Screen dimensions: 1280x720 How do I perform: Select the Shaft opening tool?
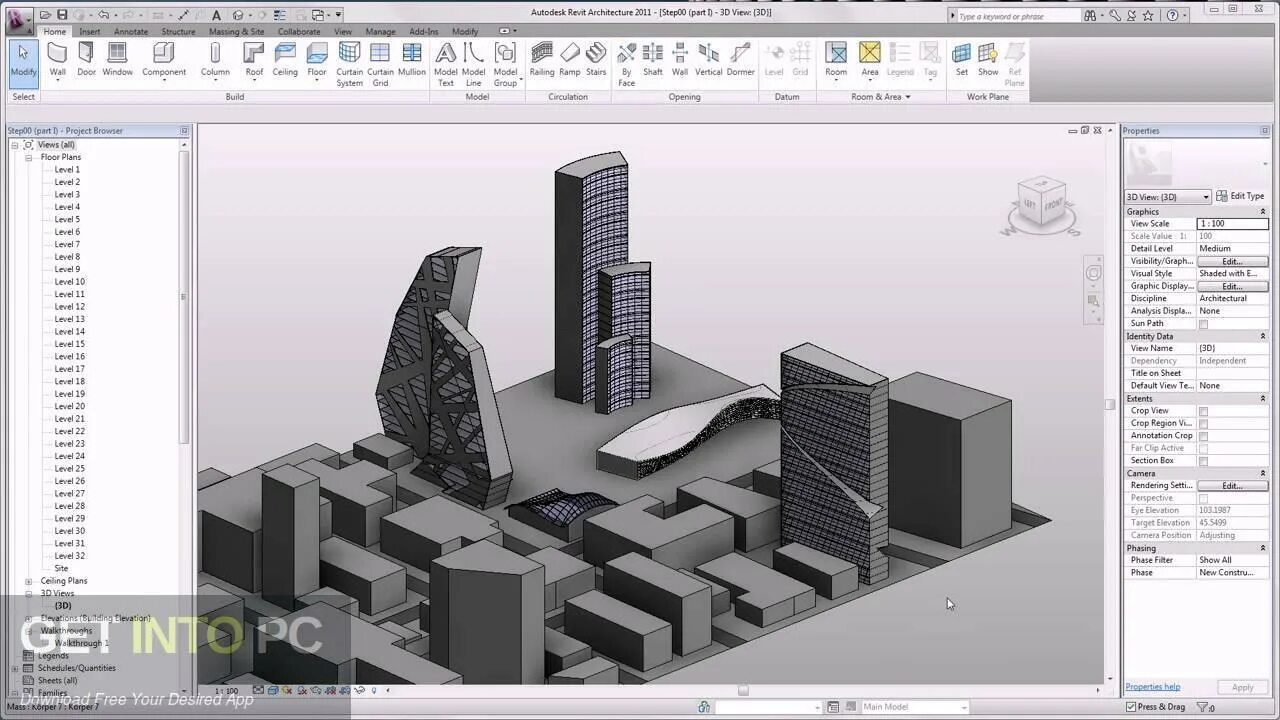[653, 60]
